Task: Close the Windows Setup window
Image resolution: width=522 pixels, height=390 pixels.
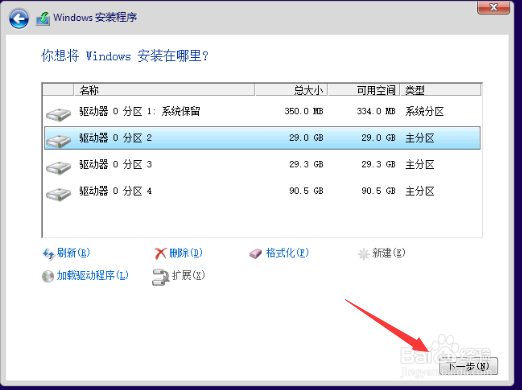Action: pos(493,7)
